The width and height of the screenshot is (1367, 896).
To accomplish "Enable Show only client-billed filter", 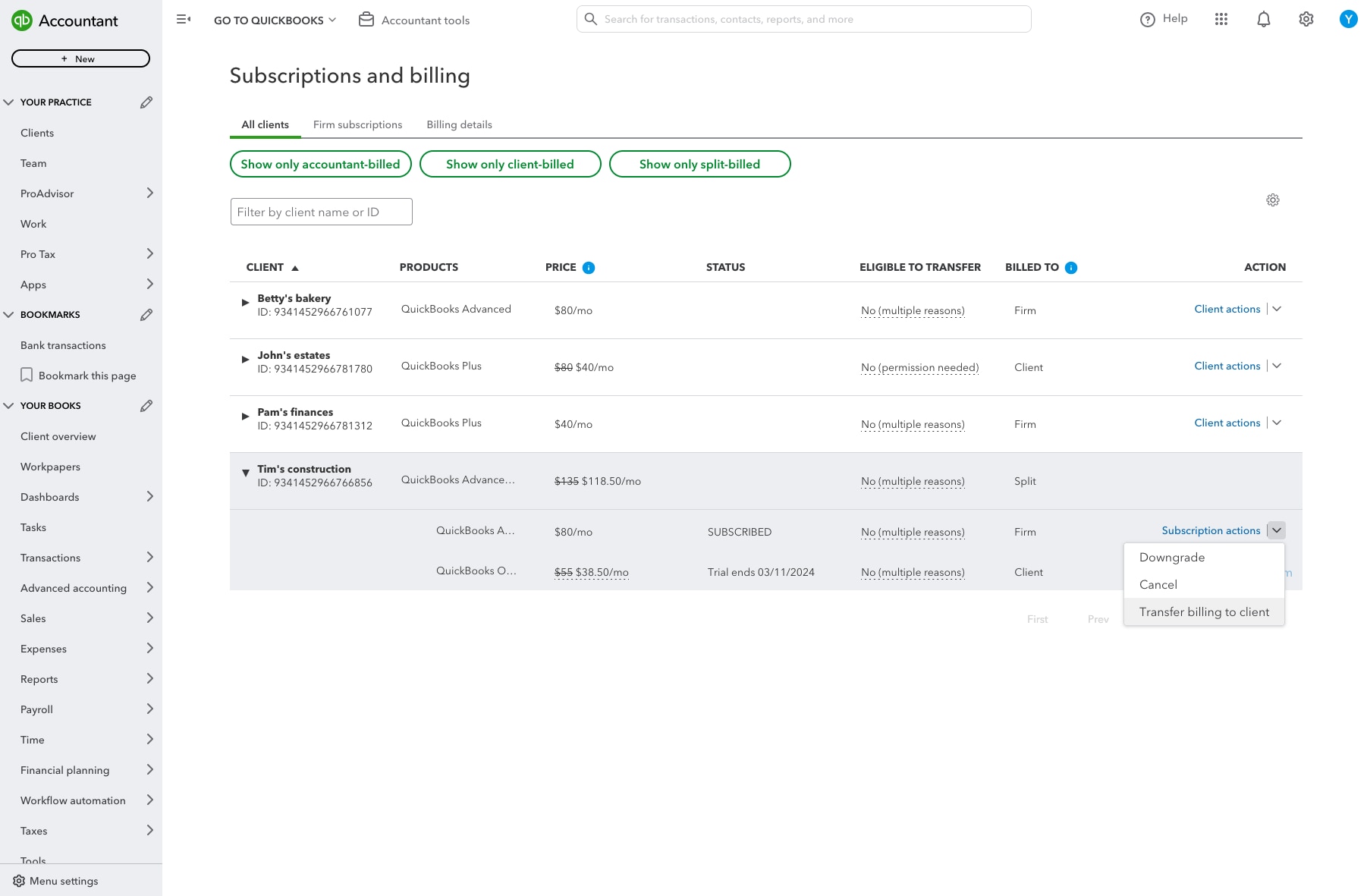I will pyautogui.click(x=510, y=164).
